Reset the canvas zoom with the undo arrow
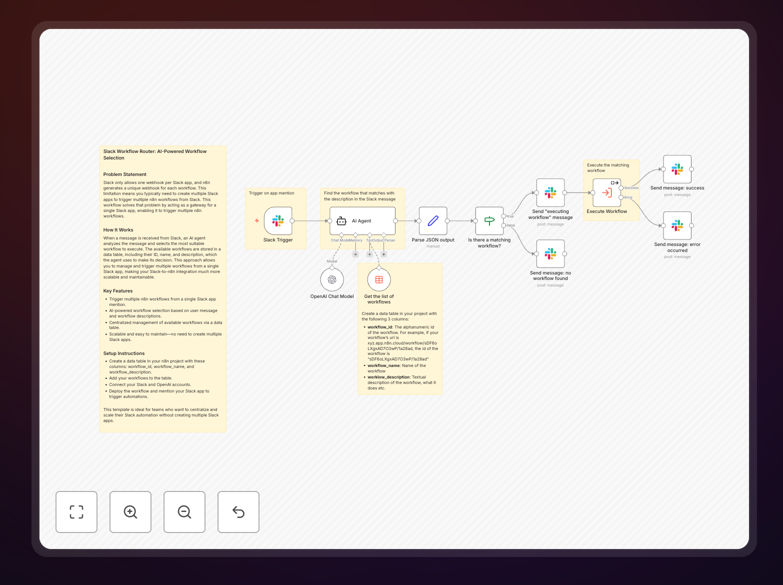 pos(238,512)
